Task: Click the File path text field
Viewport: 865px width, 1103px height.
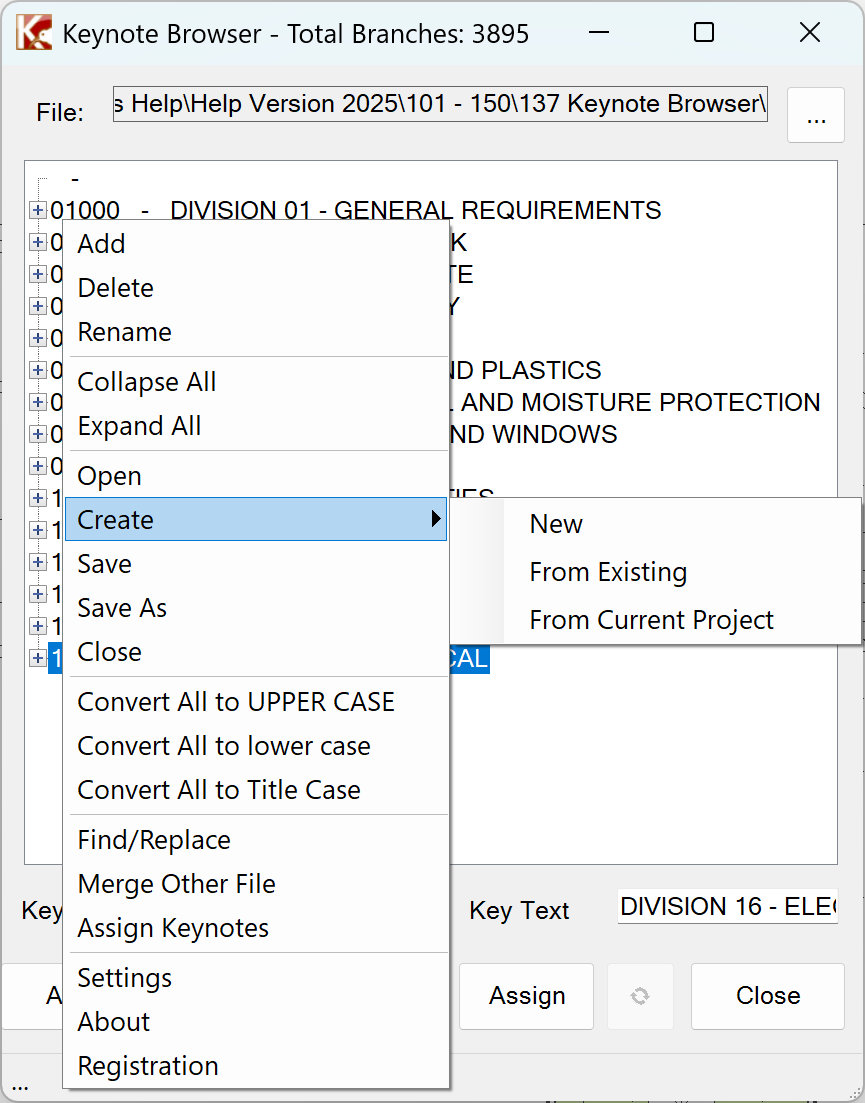Action: click(x=440, y=104)
